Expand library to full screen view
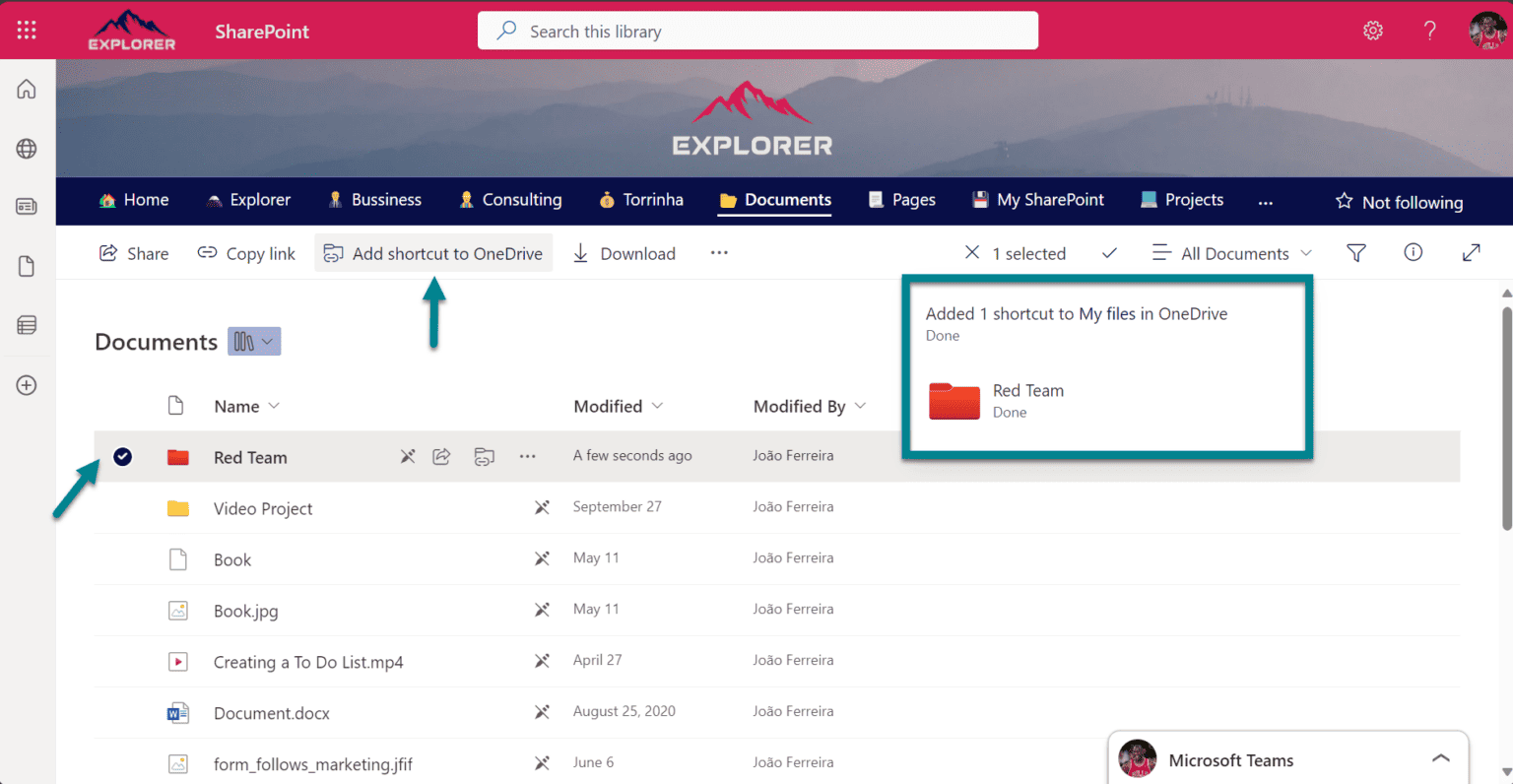The width and height of the screenshot is (1513, 784). pos(1472,253)
